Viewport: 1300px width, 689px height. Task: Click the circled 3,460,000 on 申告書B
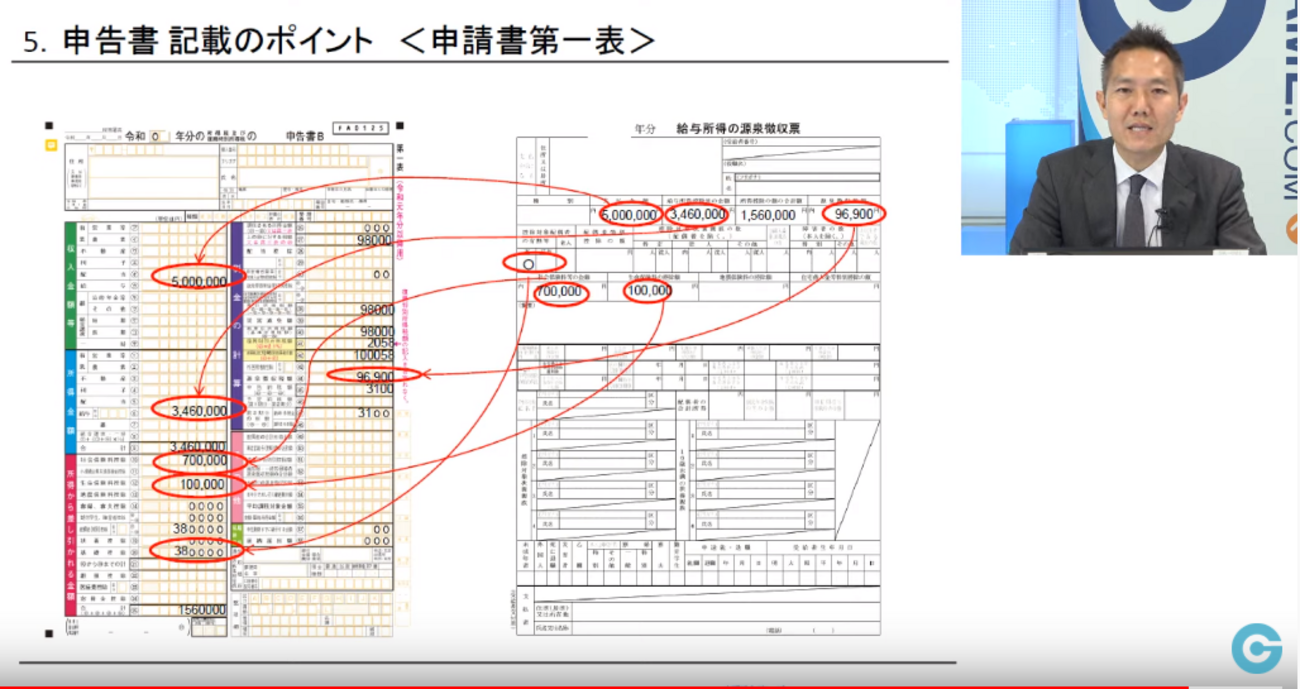pos(198,409)
